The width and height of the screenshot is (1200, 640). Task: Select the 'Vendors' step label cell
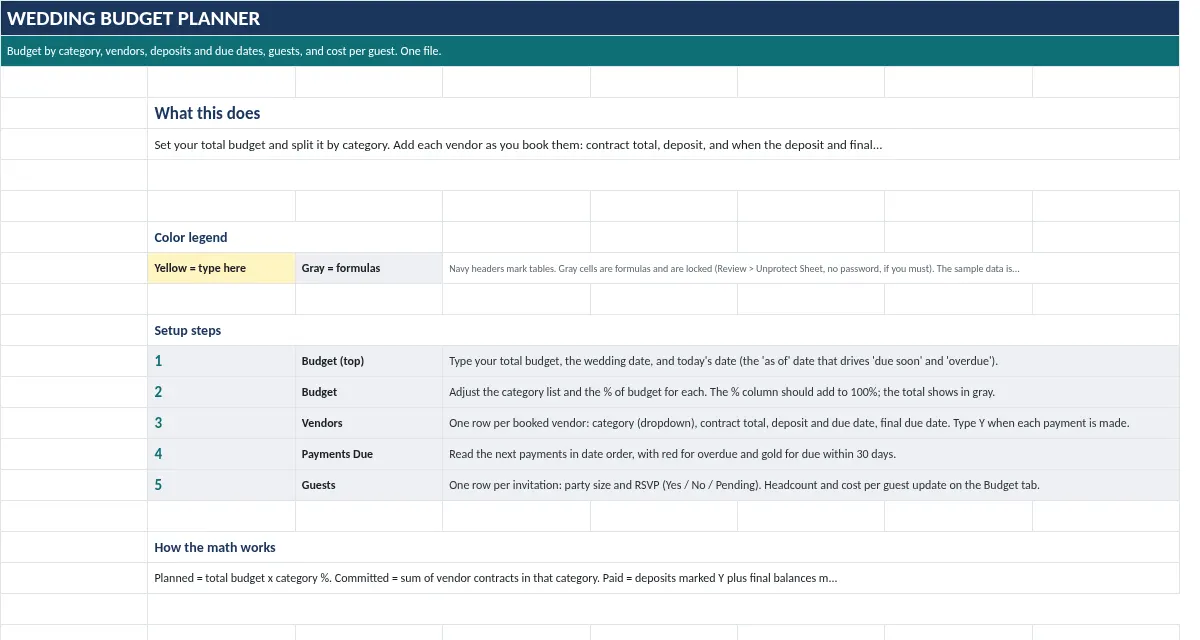pyautogui.click(x=369, y=423)
